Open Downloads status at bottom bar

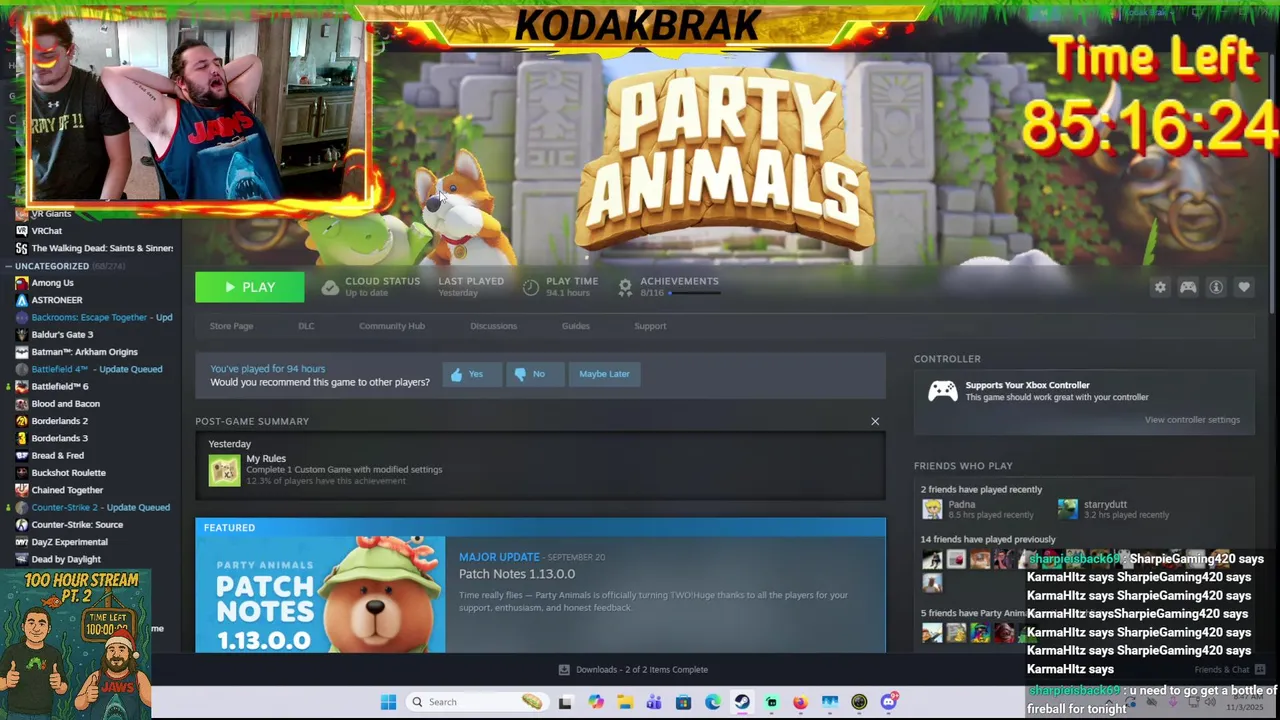click(632, 670)
